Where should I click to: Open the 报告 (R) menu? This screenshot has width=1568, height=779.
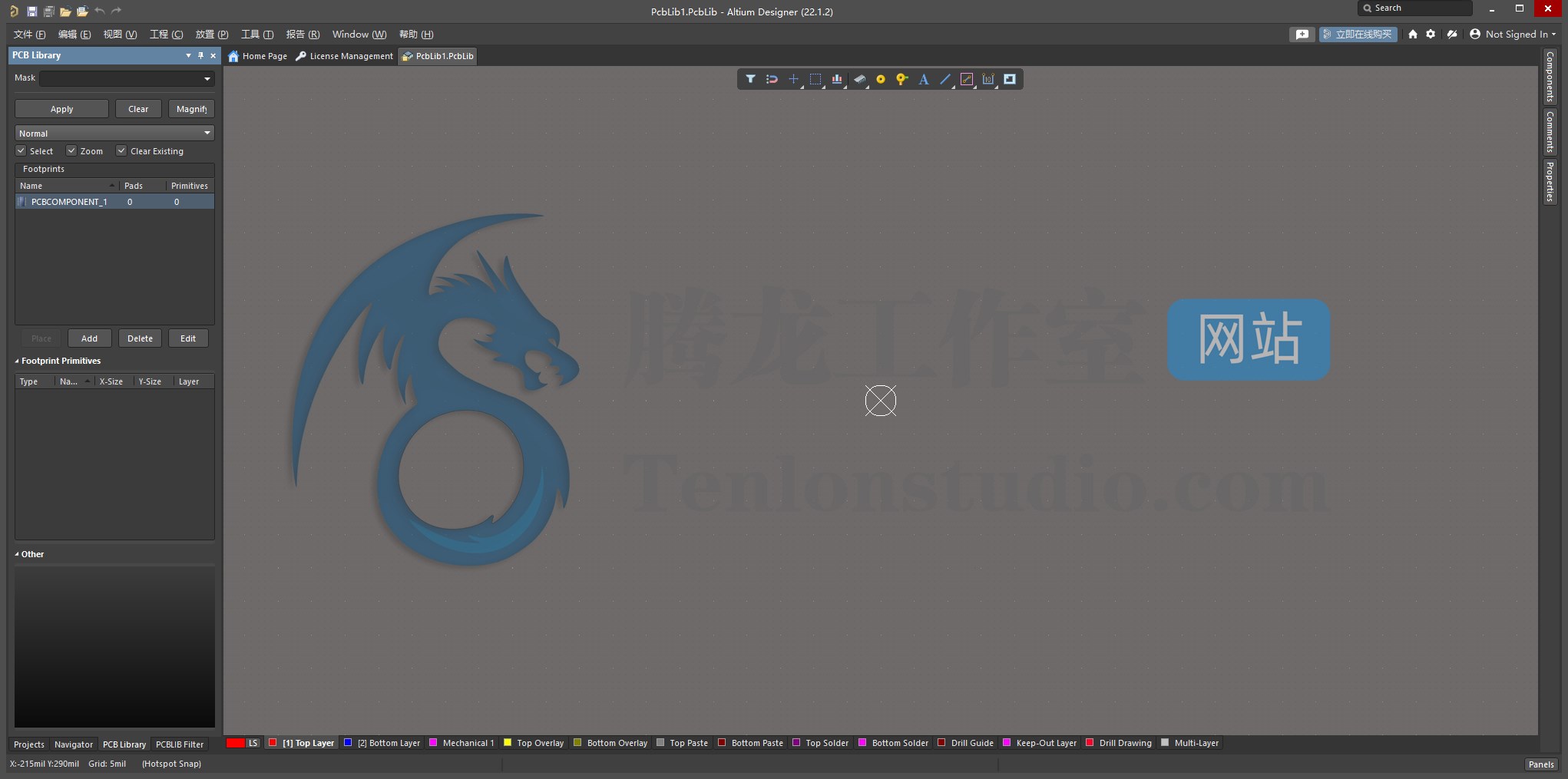pyautogui.click(x=303, y=34)
